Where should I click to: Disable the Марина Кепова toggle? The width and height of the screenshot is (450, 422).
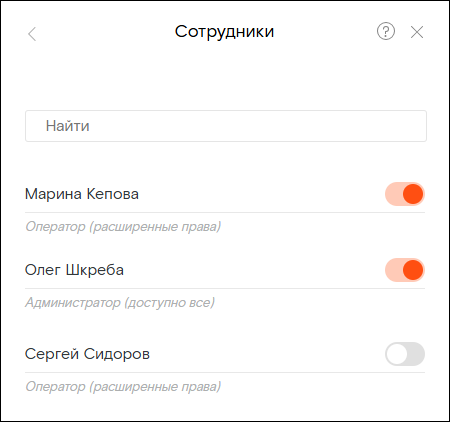[x=405, y=194]
